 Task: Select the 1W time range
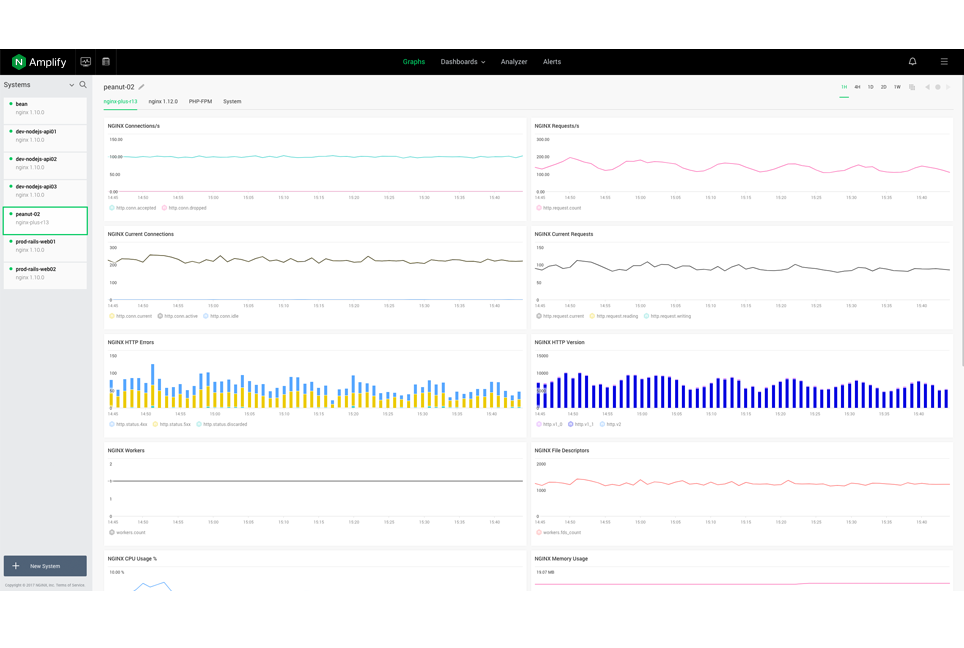tap(897, 87)
